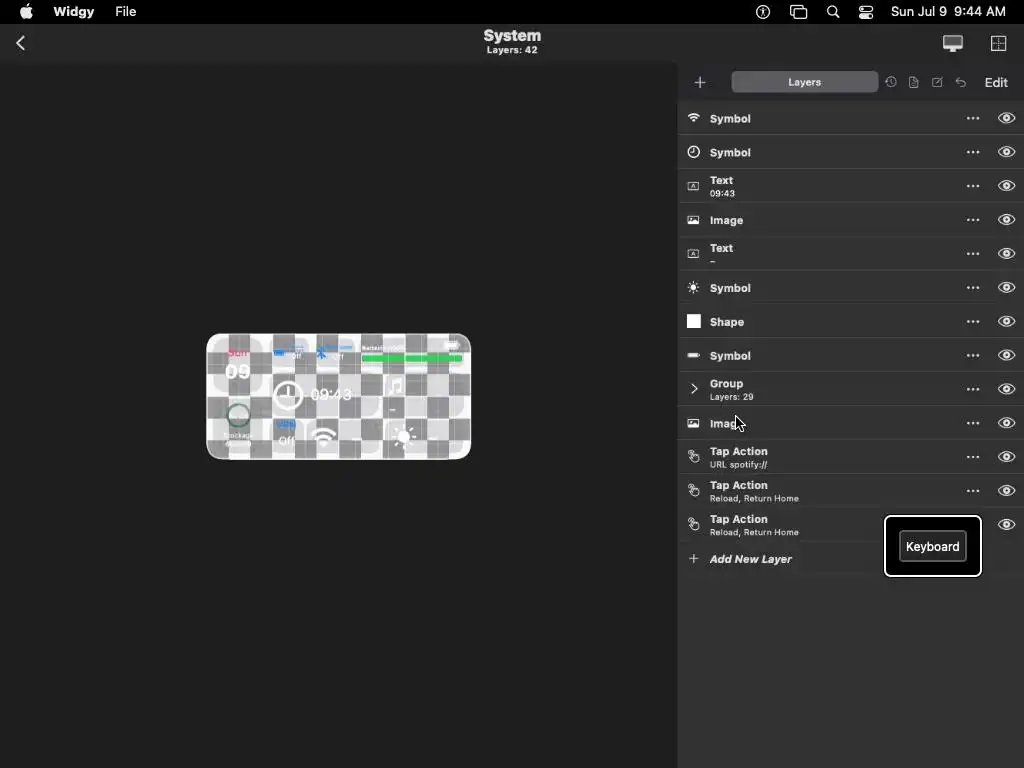Open Spotlight search magnifier
Viewport: 1024px width, 768px height.
point(833,12)
